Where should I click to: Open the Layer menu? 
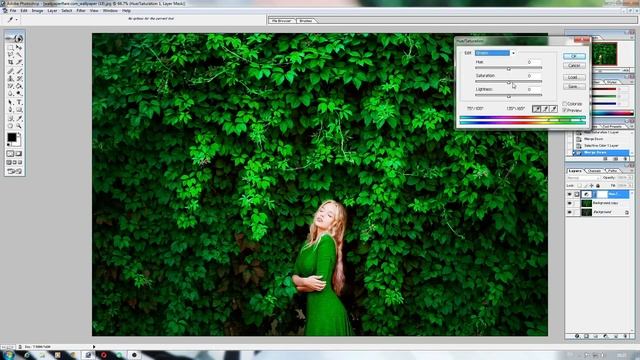(52, 11)
